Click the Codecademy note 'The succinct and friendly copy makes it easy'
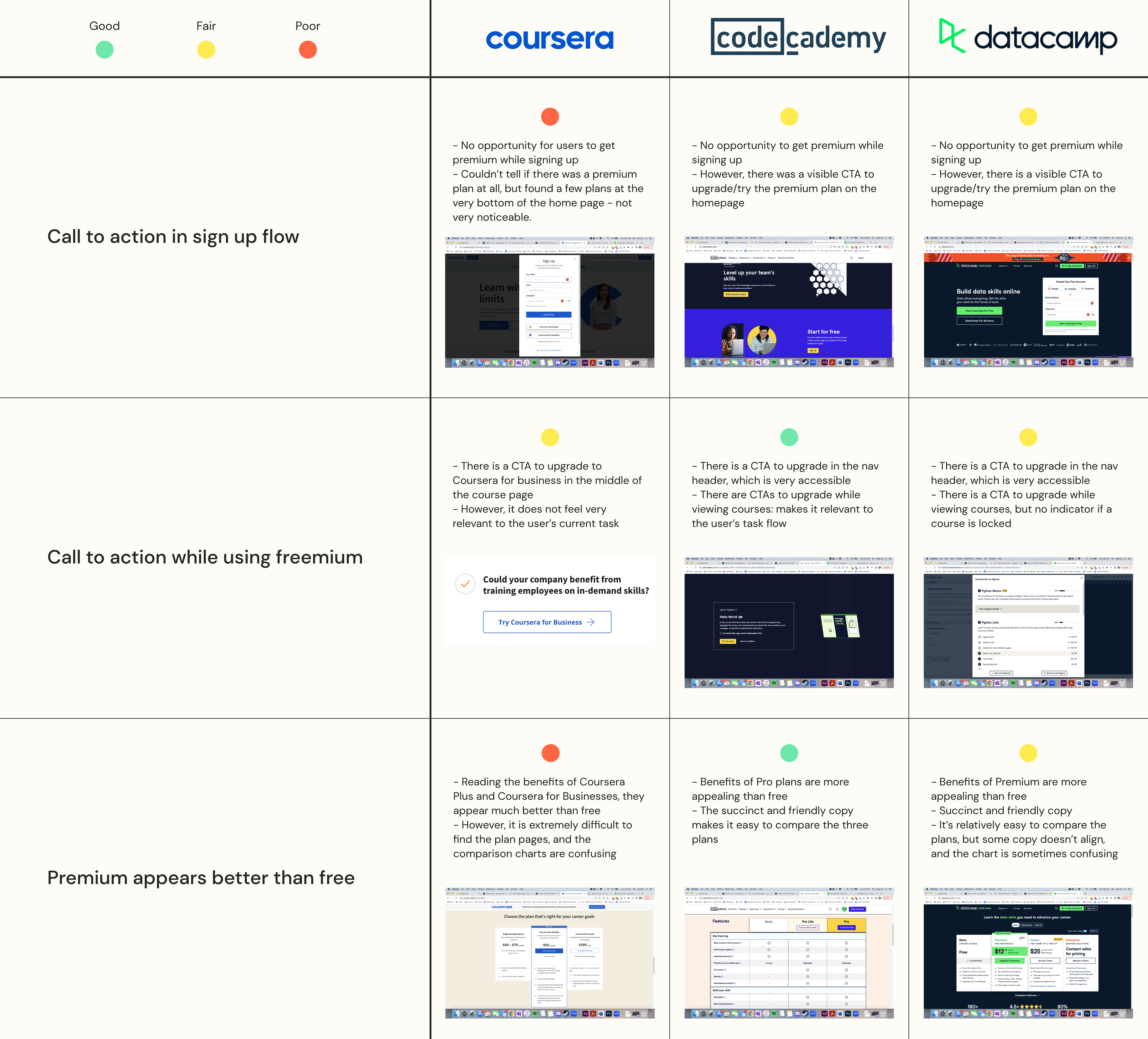 [x=780, y=825]
